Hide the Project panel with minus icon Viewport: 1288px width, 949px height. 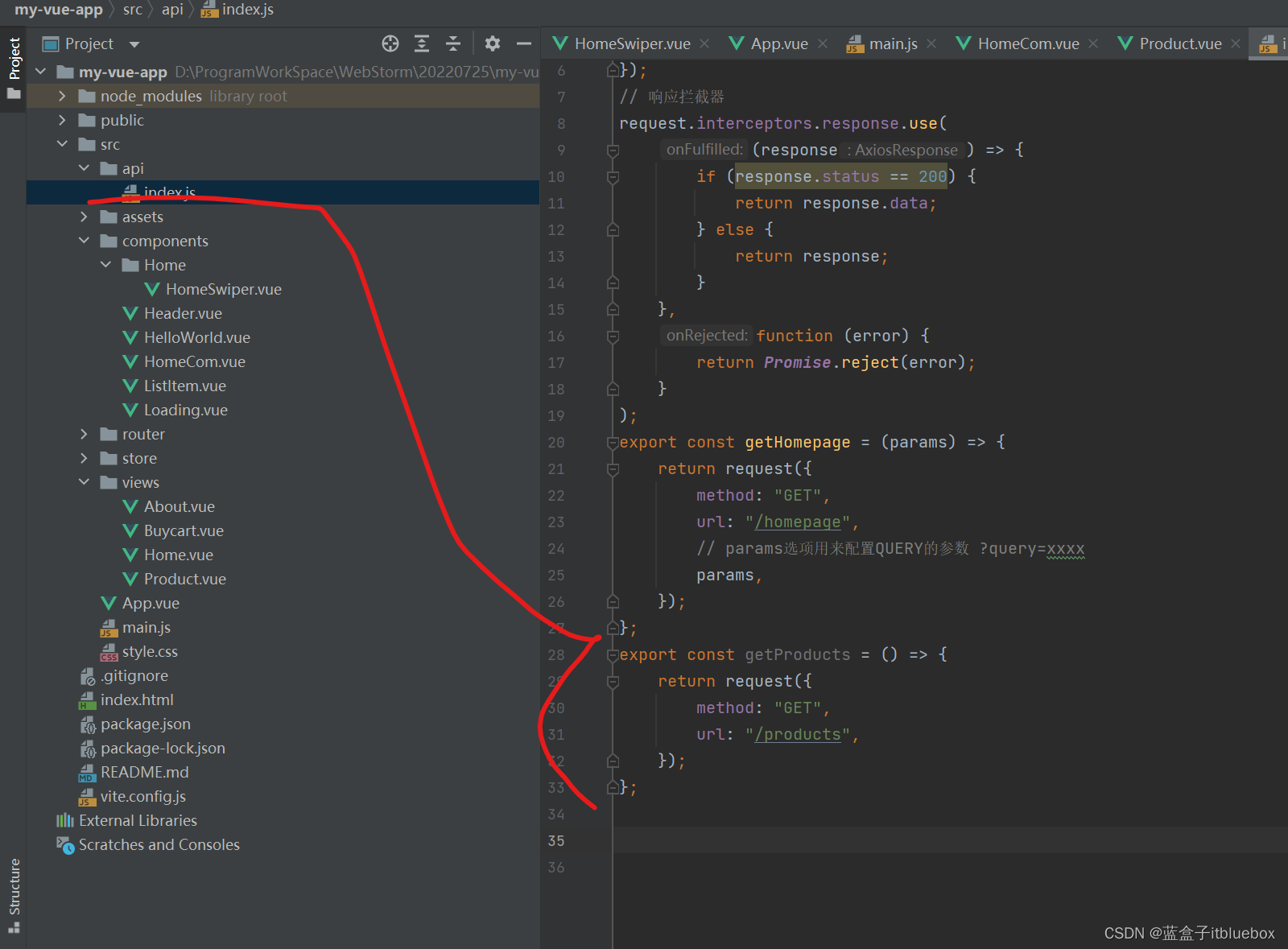point(524,43)
